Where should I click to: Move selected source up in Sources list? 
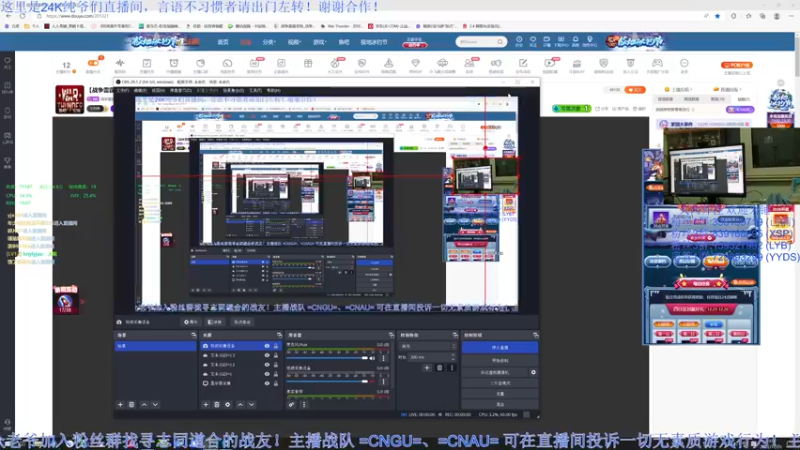click(240, 405)
